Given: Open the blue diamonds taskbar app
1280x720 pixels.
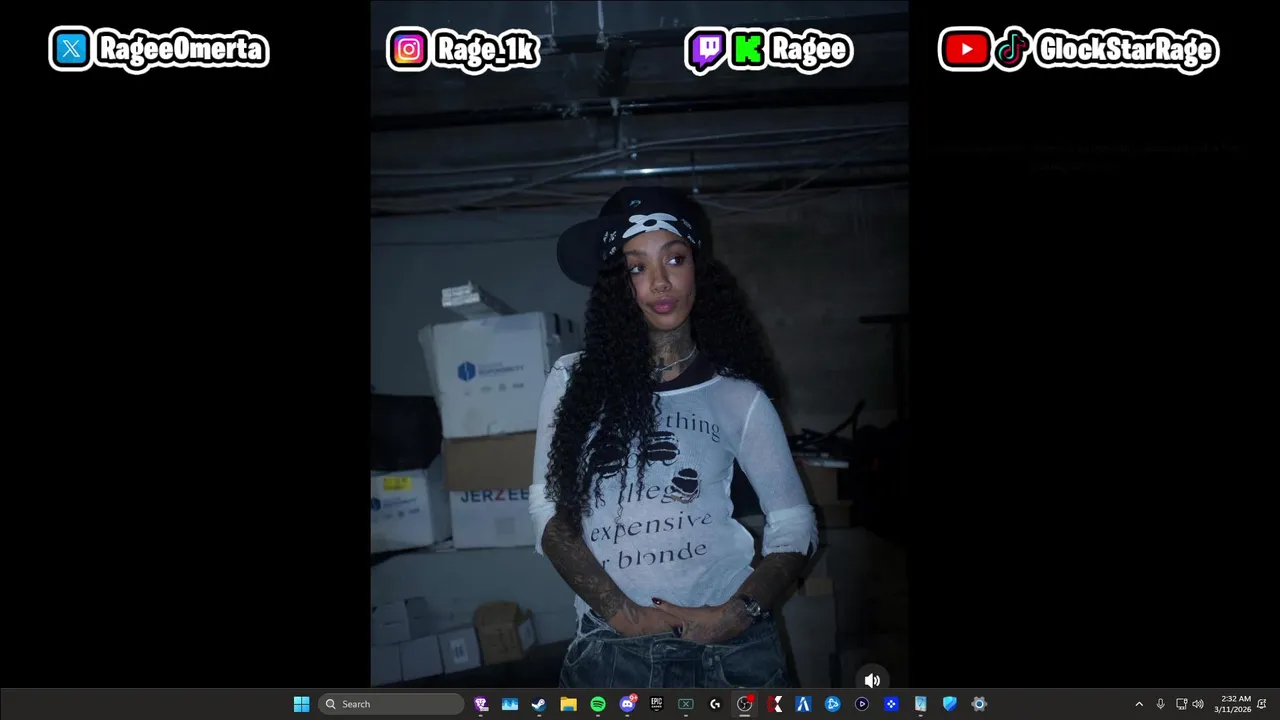Looking at the screenshot, I should 891,704.
